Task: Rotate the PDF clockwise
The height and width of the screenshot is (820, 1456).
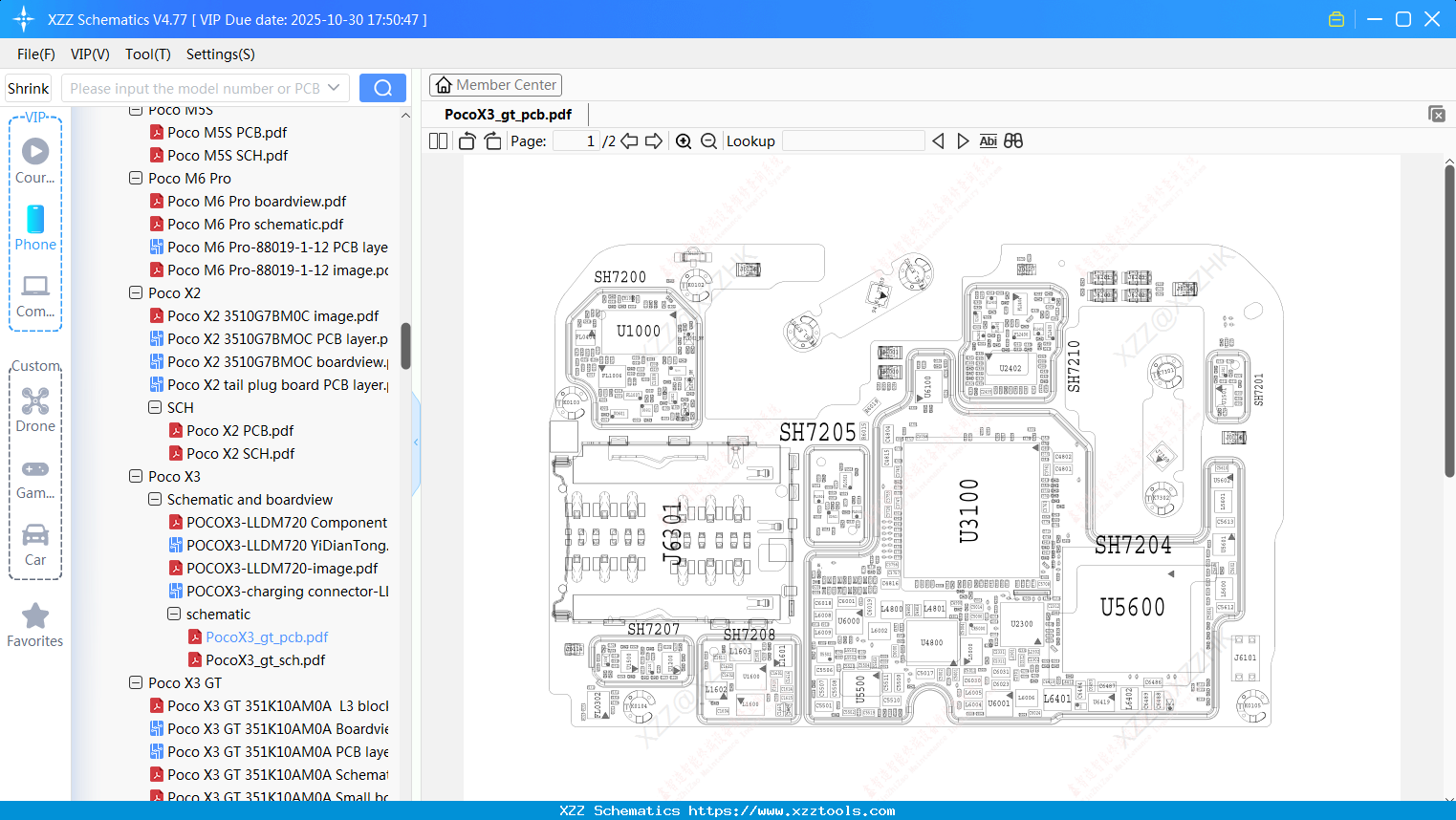Action: 491,140
